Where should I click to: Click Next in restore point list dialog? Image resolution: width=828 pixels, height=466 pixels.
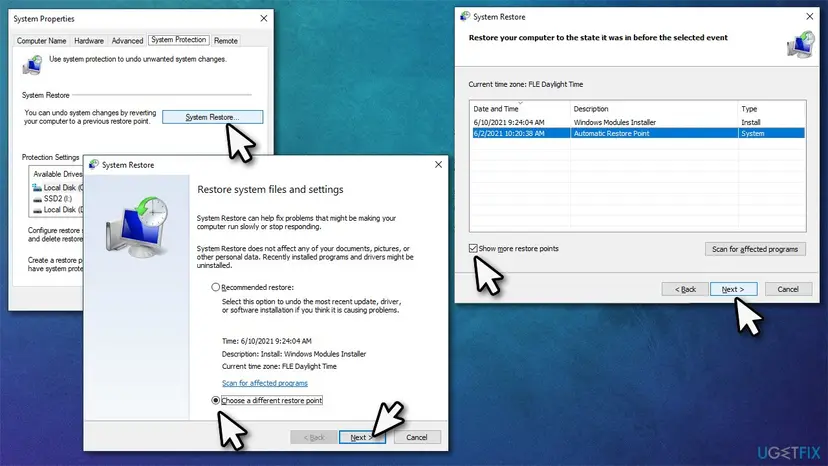coord(733,289)
